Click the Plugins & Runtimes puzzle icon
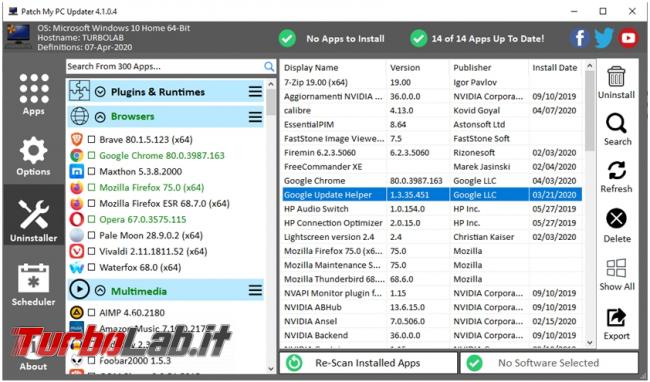The width and height of the screenshot is (650, 382). pos(79,91)
